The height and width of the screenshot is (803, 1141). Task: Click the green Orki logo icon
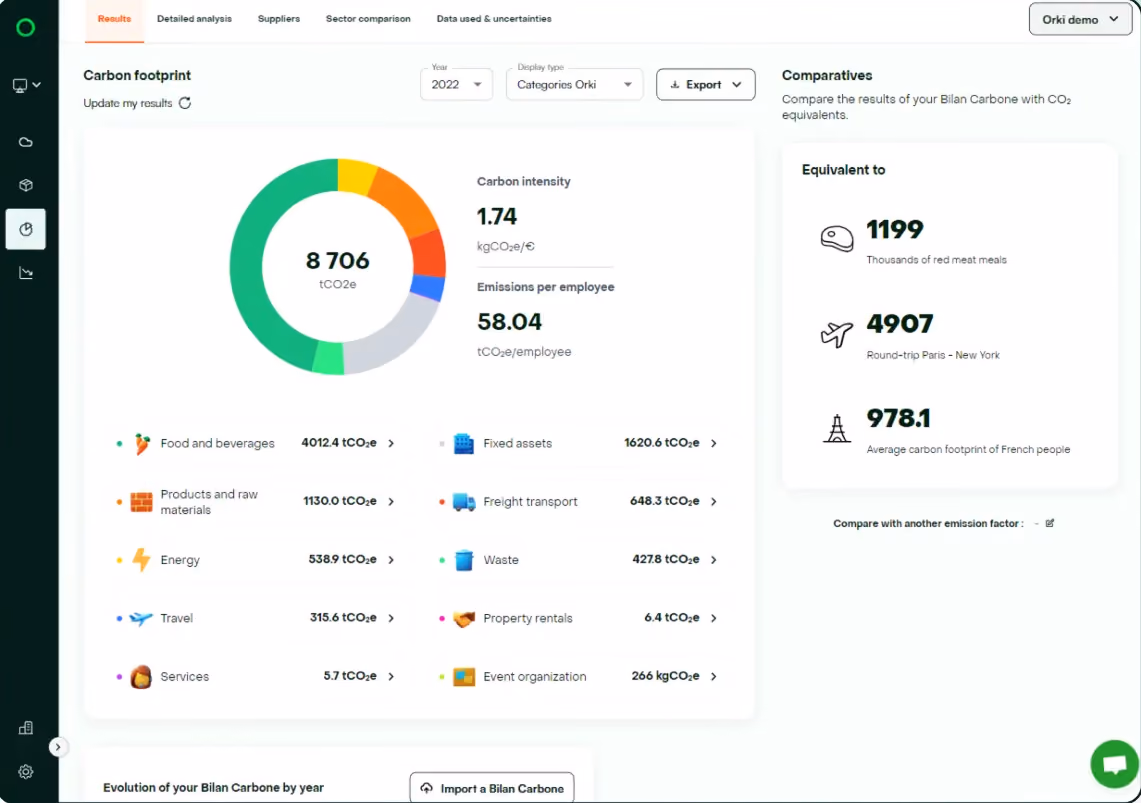pos(25,28)
